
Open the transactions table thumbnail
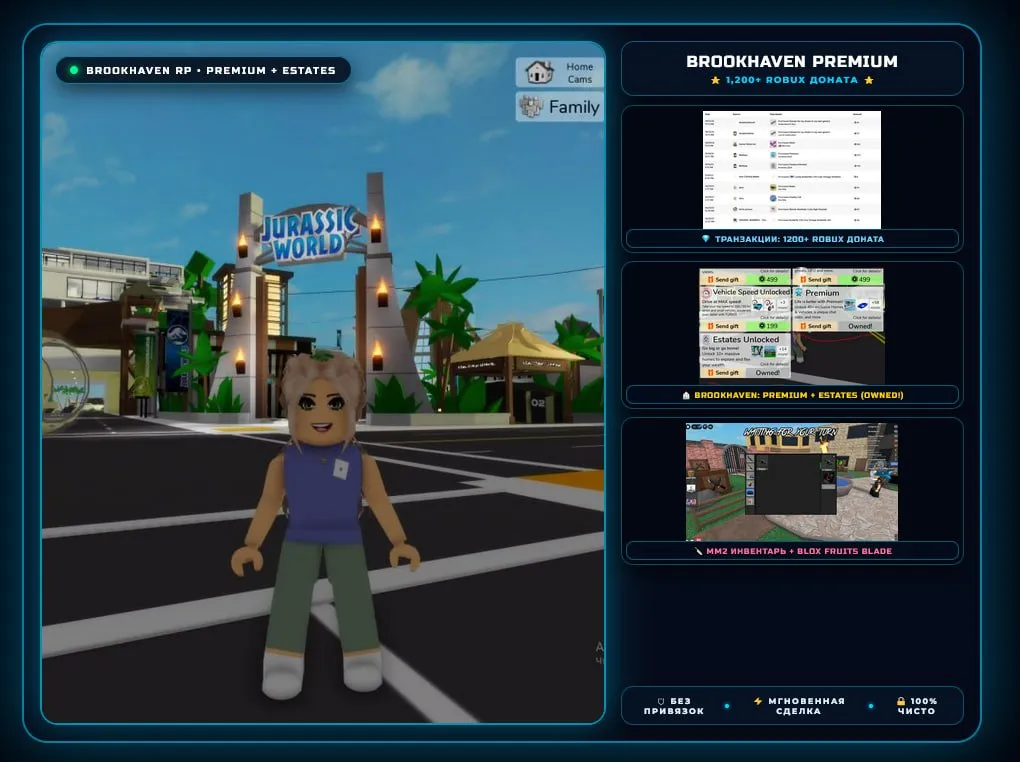click(792, 169)
